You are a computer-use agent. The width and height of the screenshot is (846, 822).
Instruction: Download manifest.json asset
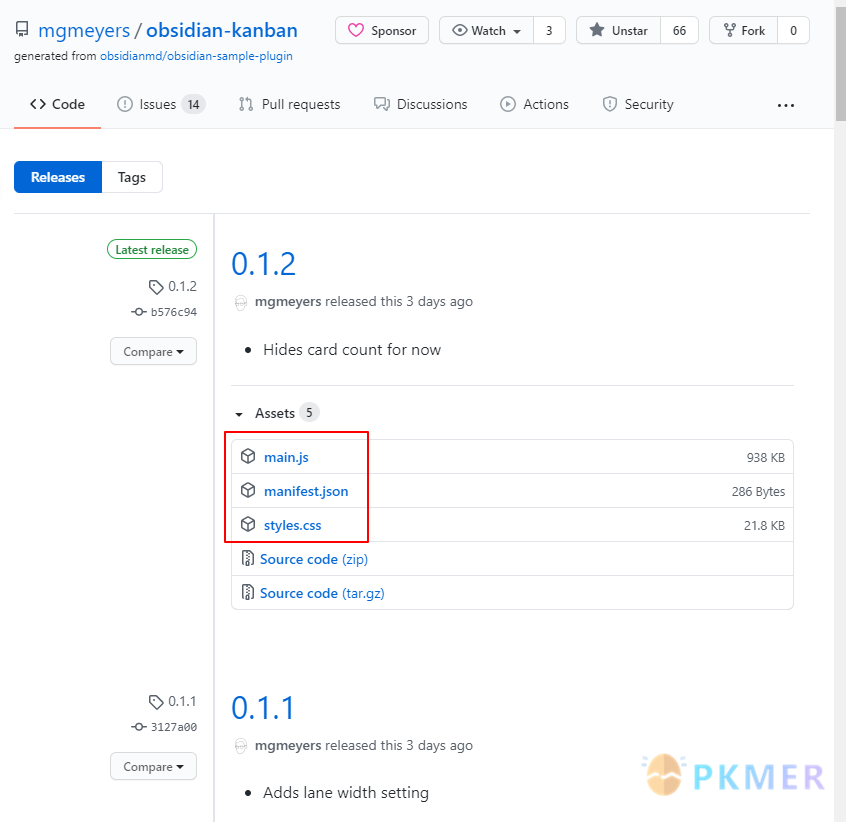[306, 491]
